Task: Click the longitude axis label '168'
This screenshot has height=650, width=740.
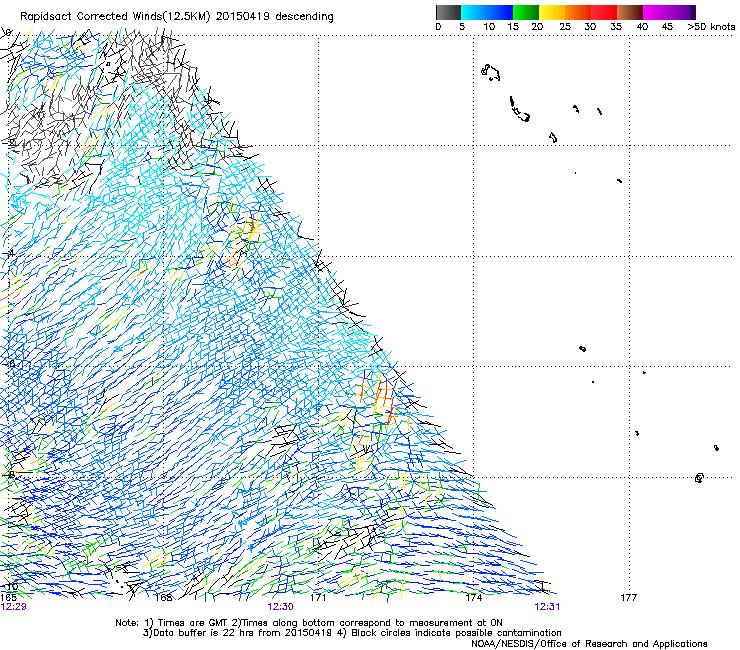Action: click(164, 598)
